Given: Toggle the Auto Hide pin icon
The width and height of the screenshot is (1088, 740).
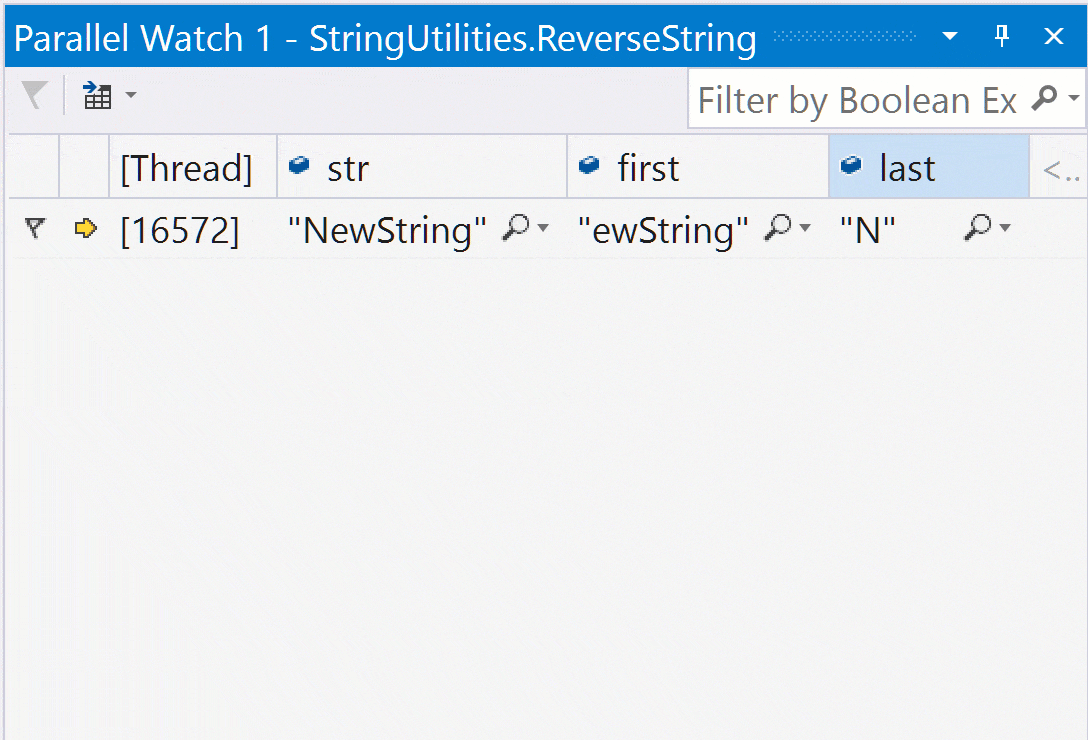Looking at the screenshot, I should click(1002, 37).
